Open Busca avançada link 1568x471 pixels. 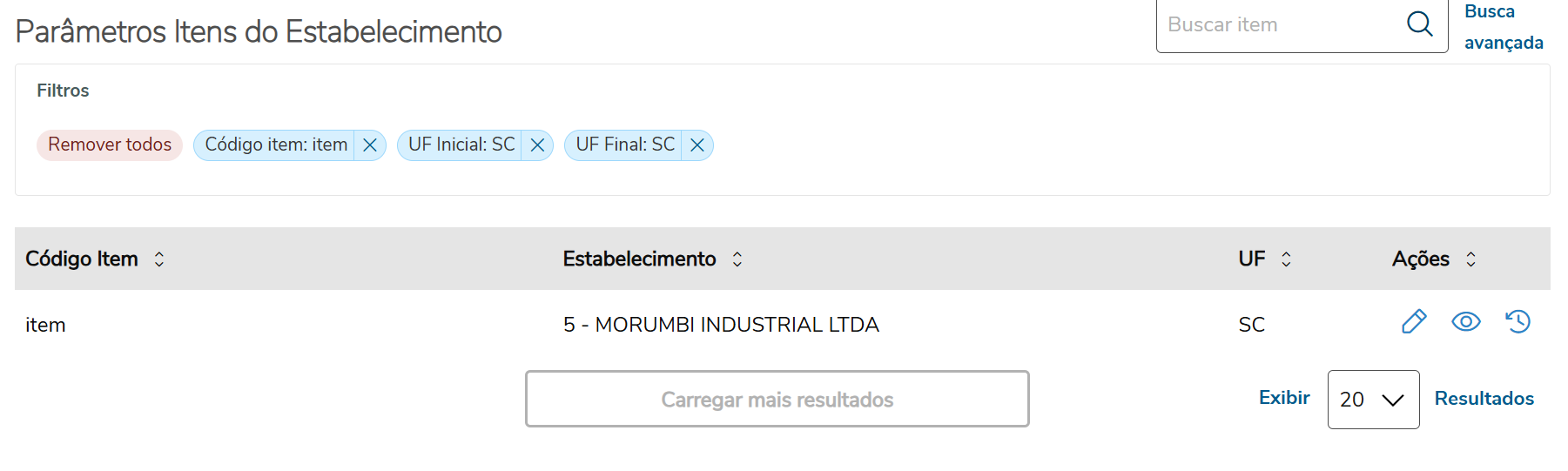(1503, 27)
